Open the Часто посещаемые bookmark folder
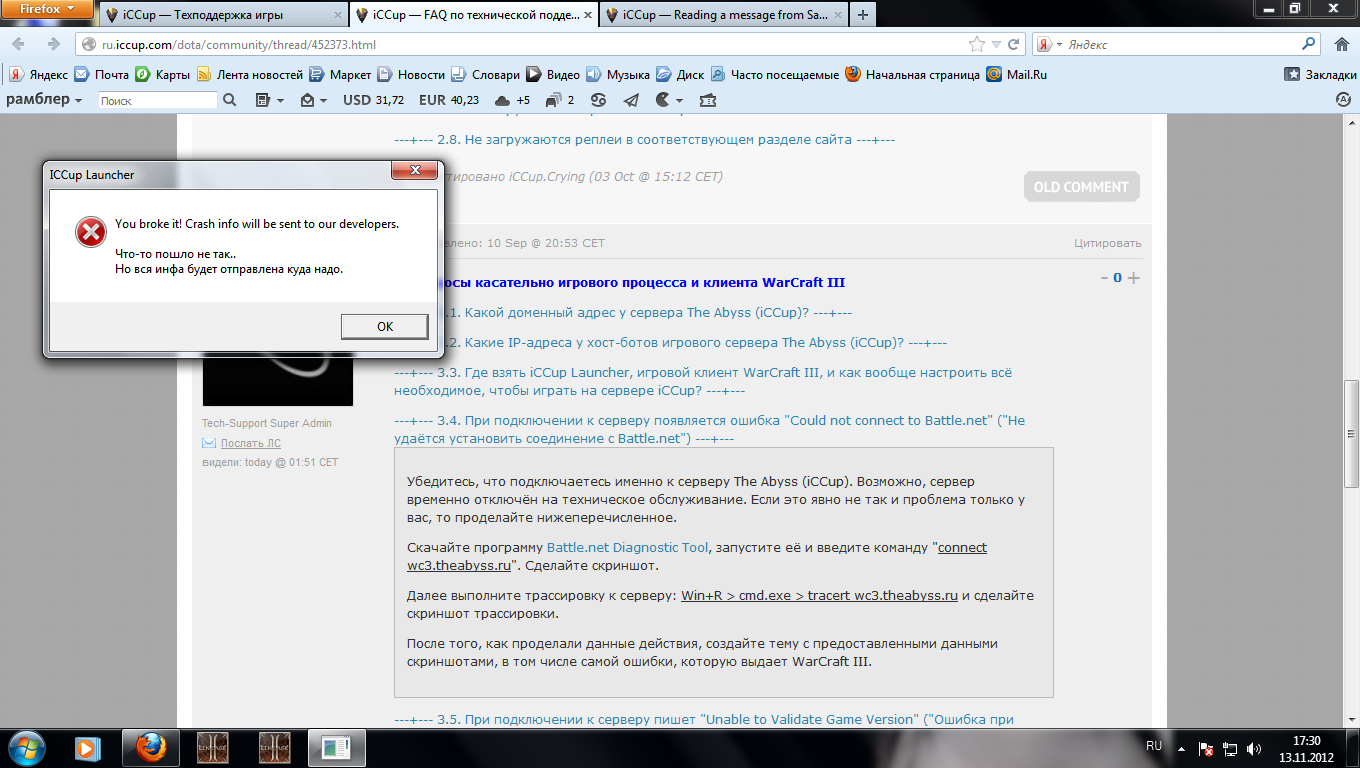This screenshot has height=768, width=1360. tap(775, 74)
